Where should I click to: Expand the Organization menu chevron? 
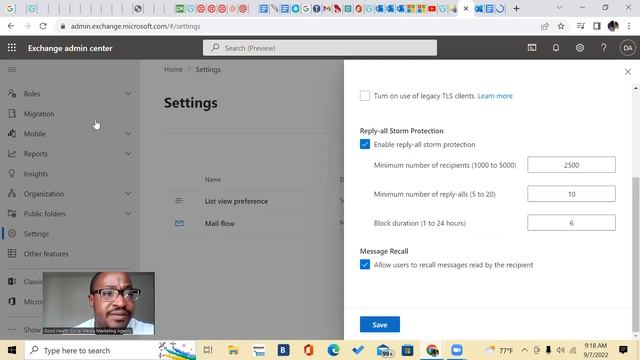(x=128, y=193)
